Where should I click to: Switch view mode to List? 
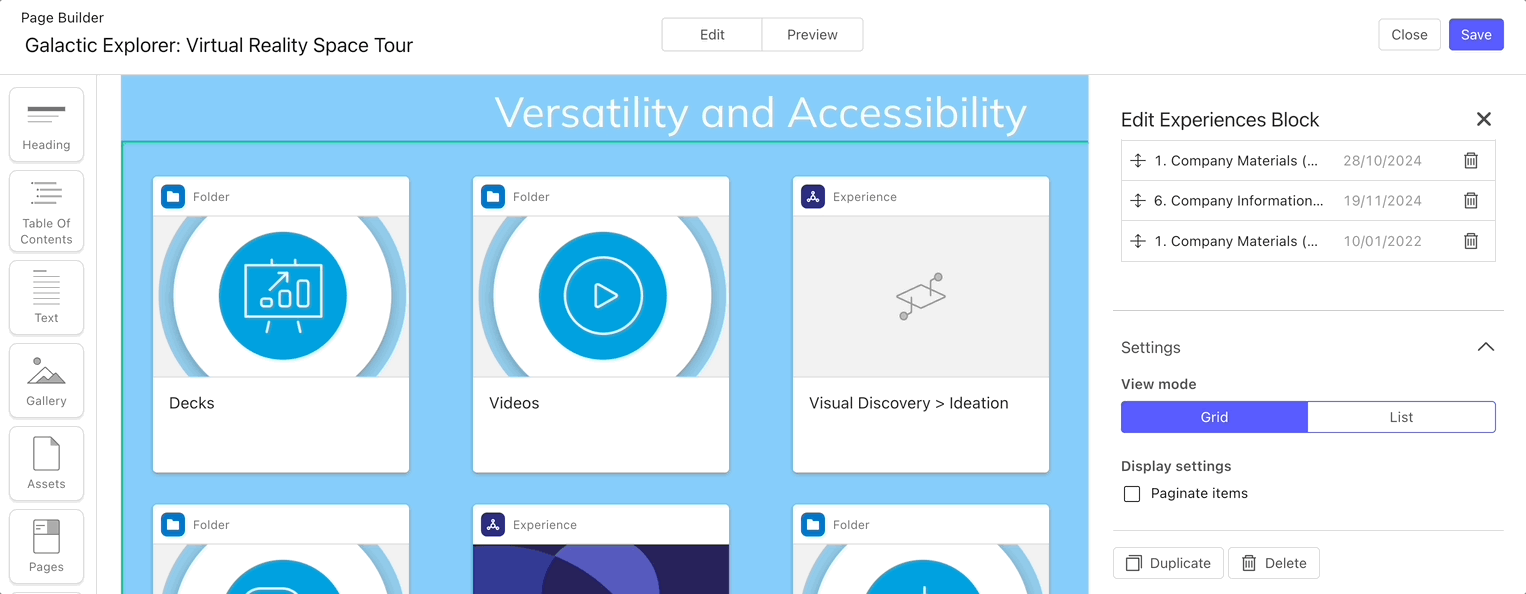point(1401,417)
